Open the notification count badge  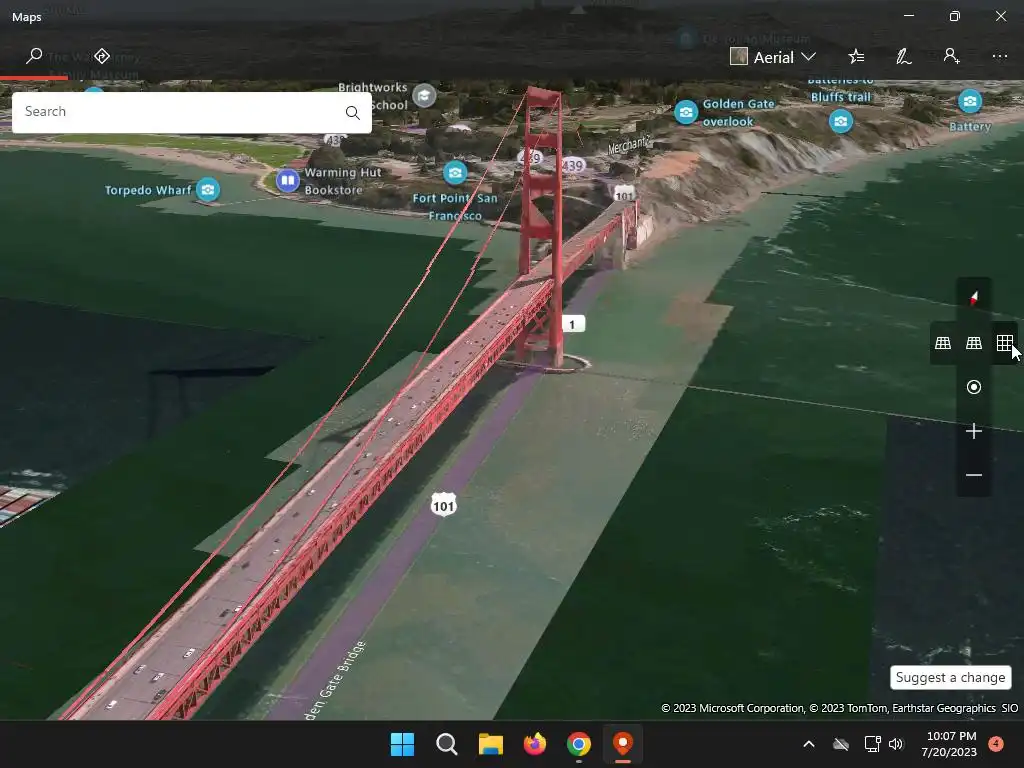[996, 744]
